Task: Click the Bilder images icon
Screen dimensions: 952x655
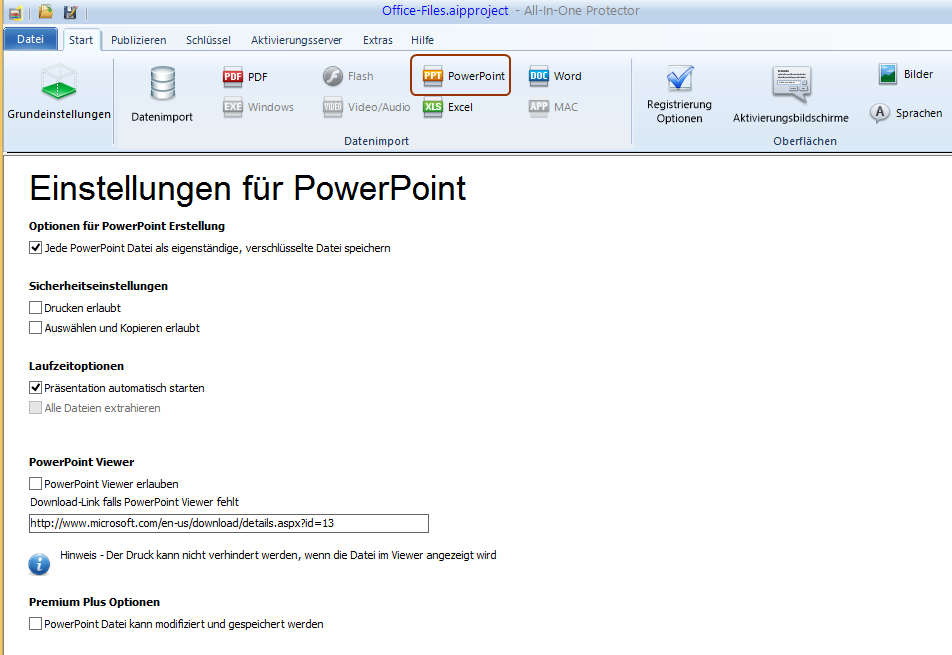Action: coord(906,75)
